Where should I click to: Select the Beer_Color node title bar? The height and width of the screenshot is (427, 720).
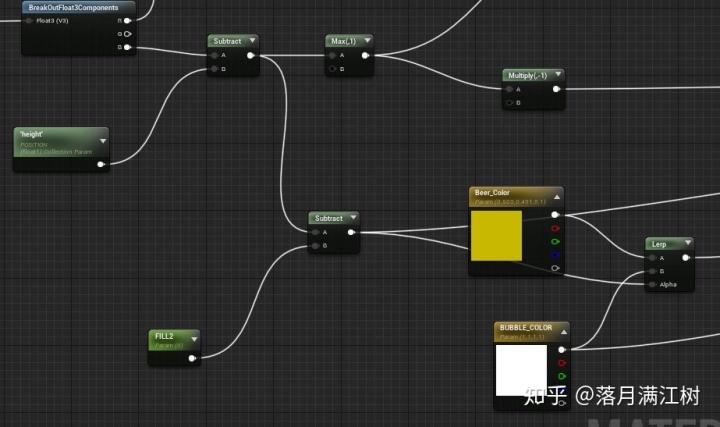coord(516,197)
